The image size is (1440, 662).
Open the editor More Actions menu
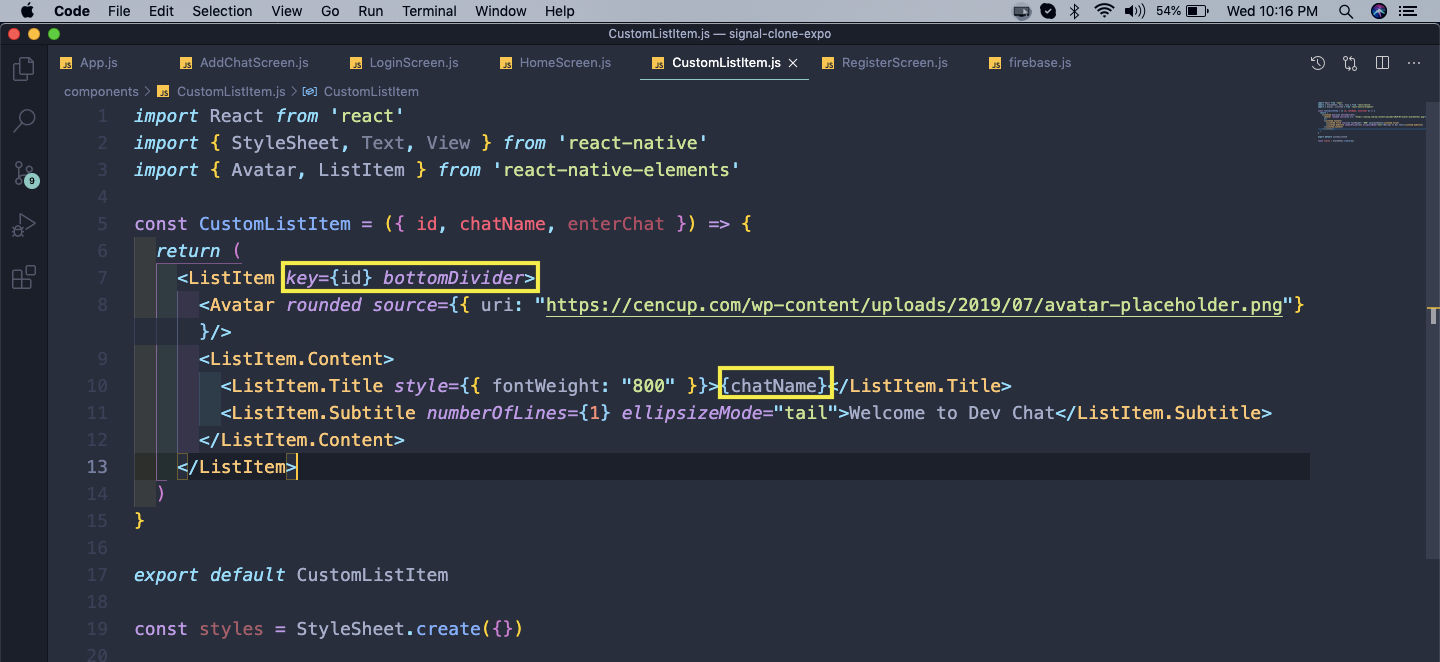click(x=1414, y=63)
